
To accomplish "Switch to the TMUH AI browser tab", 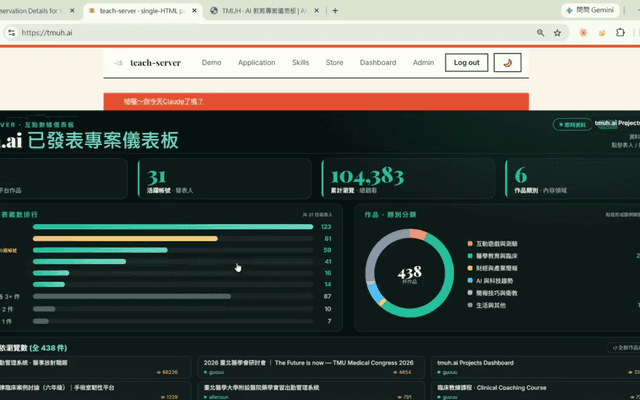I will (x=263, y=11).
